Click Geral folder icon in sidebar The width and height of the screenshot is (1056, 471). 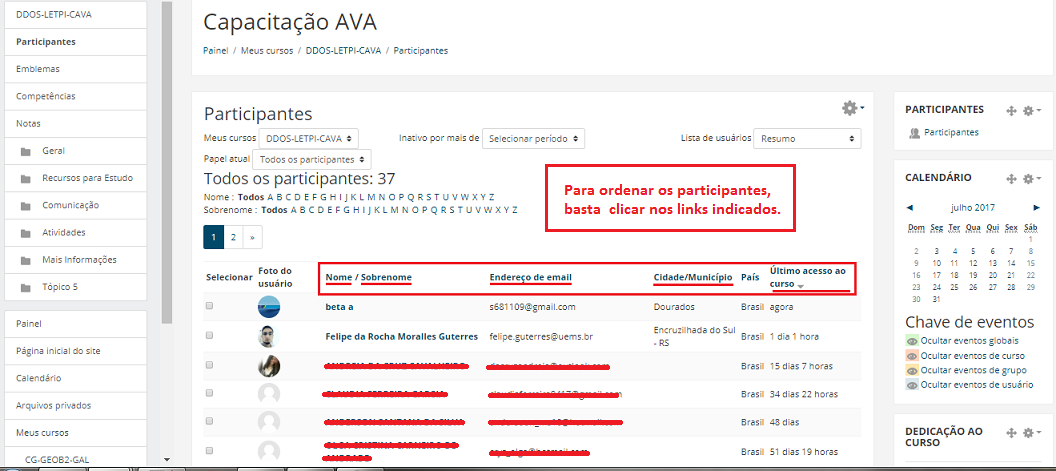[x=26, y=152]
